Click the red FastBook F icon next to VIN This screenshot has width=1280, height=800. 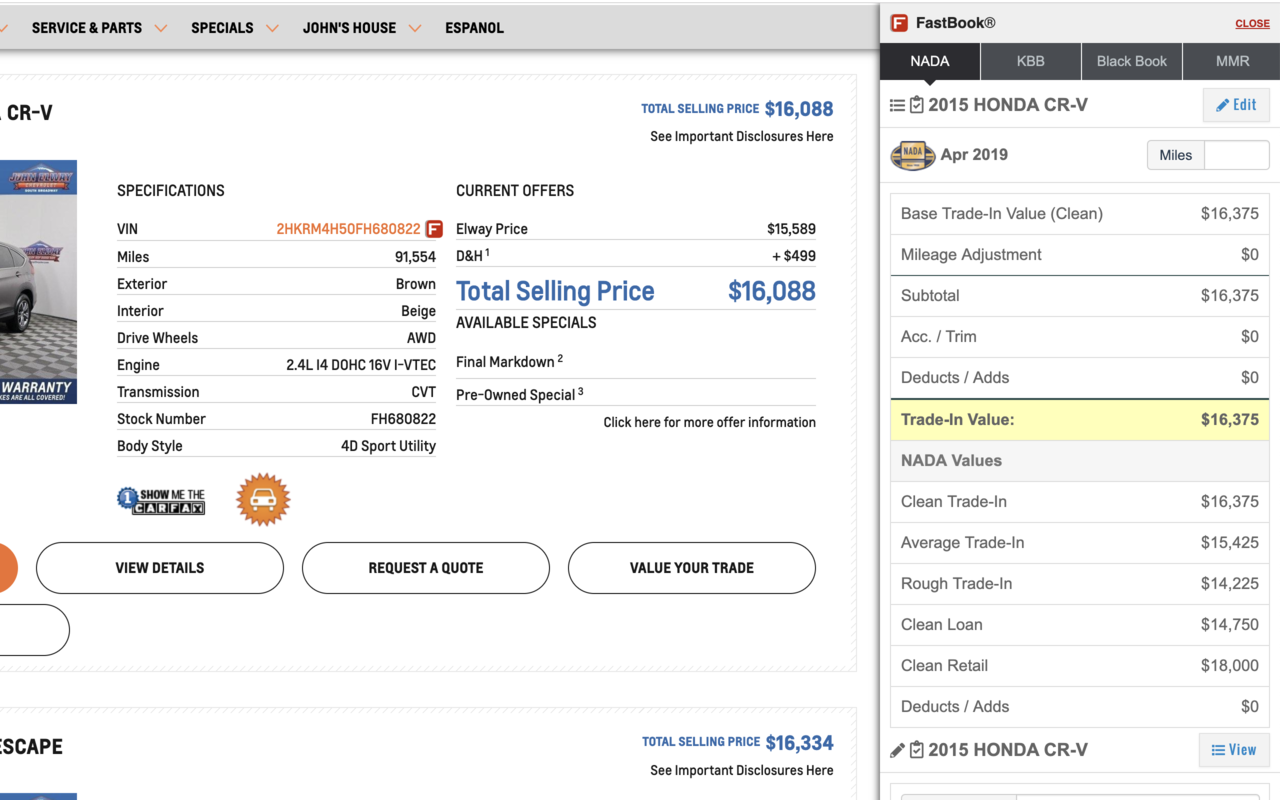click(x=434, y=229)
